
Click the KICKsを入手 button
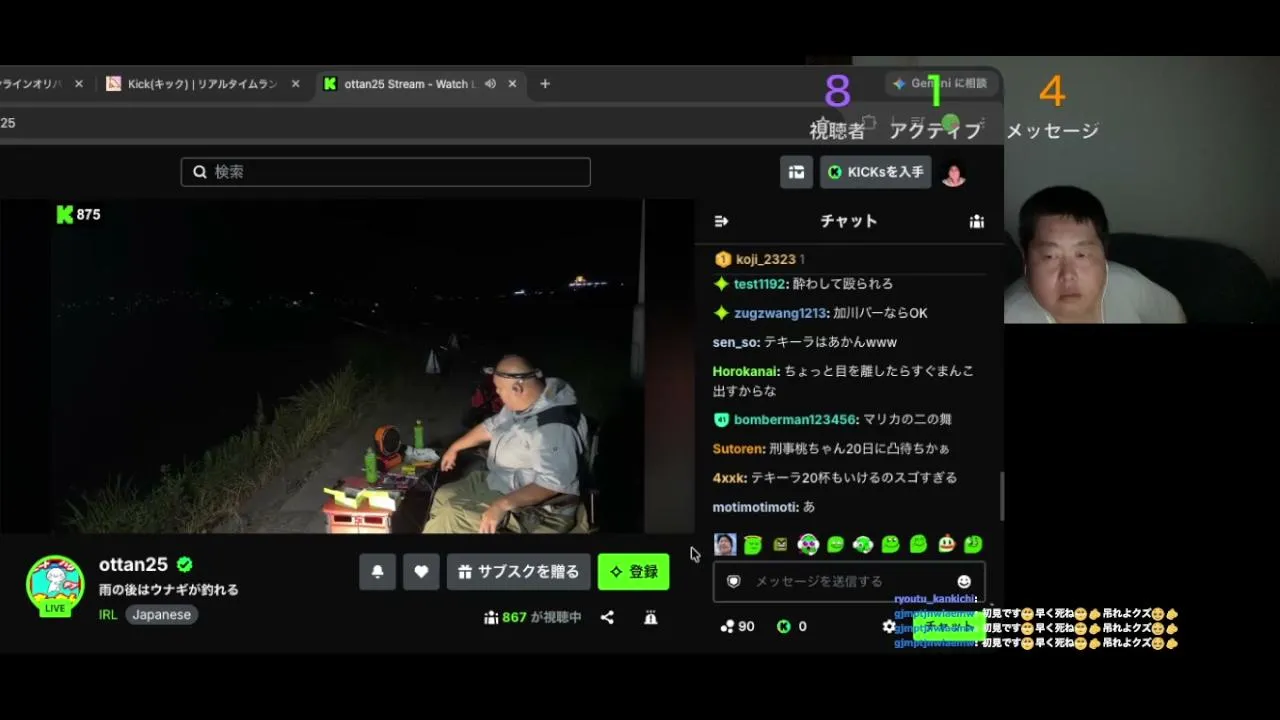point(876,172)
